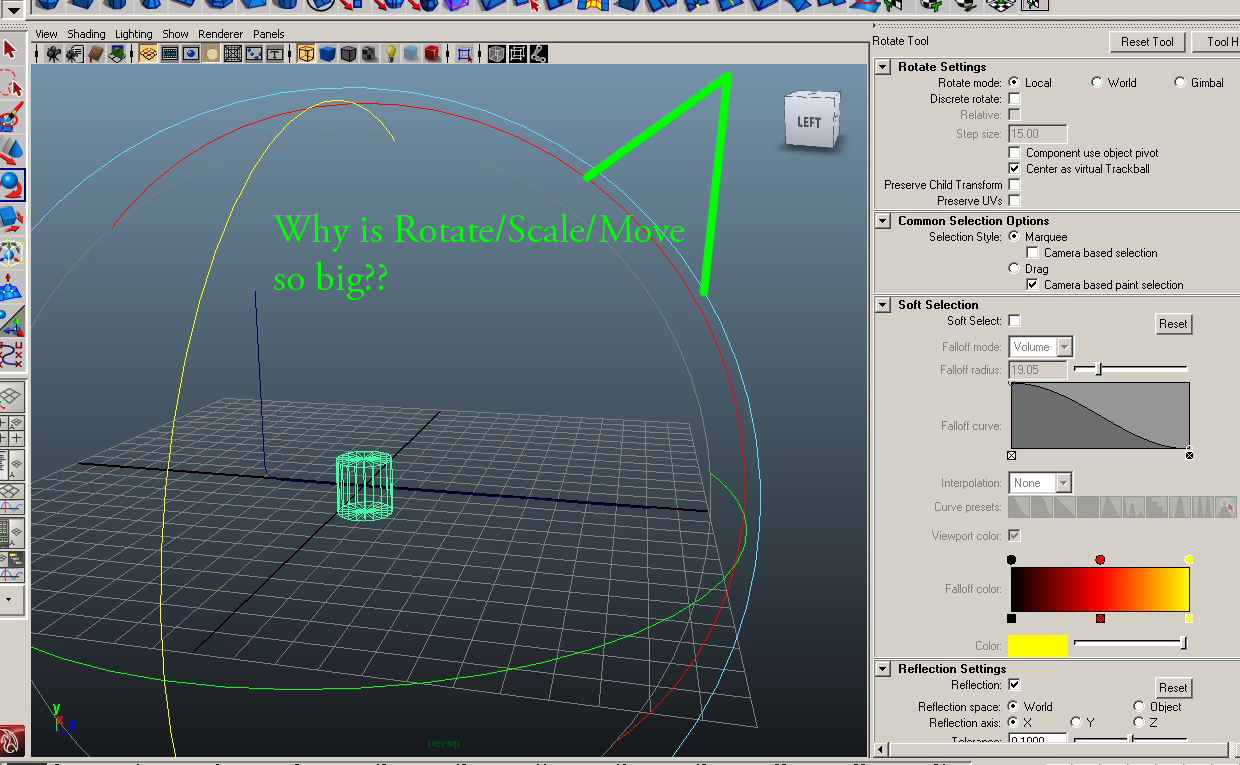1240x765 pixels.
Task: Check Camera based selection
Action: [1033, 253]
